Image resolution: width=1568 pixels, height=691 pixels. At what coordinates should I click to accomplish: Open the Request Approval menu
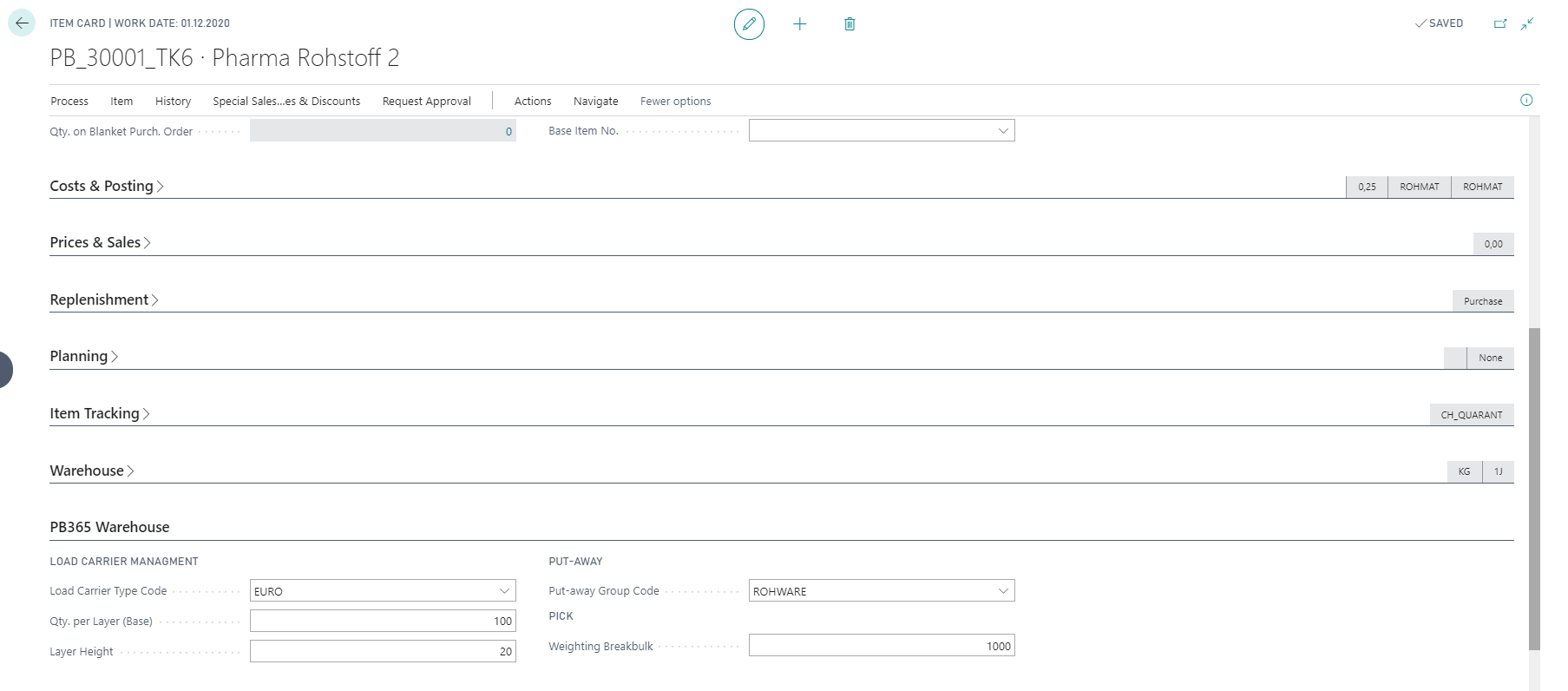(427, 101)
